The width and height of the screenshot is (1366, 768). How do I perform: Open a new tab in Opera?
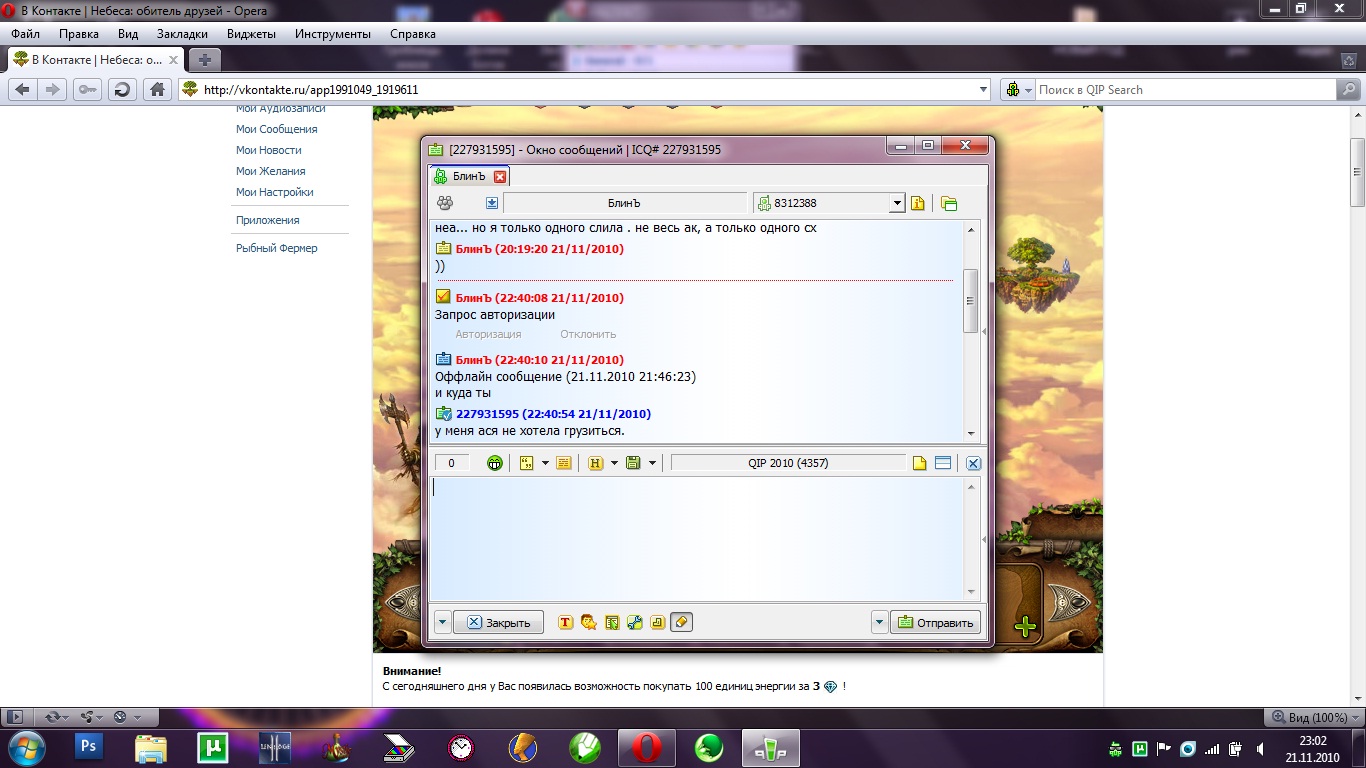(204, 59)
